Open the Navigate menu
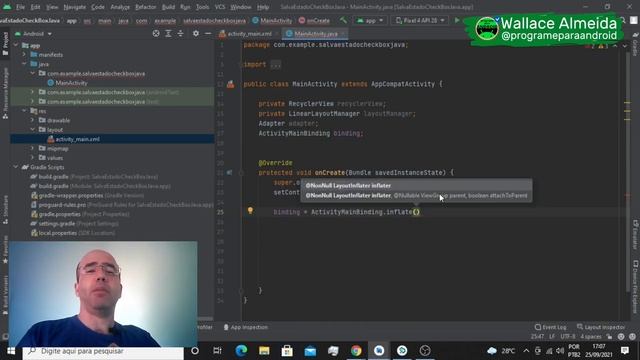 (75, 7)
